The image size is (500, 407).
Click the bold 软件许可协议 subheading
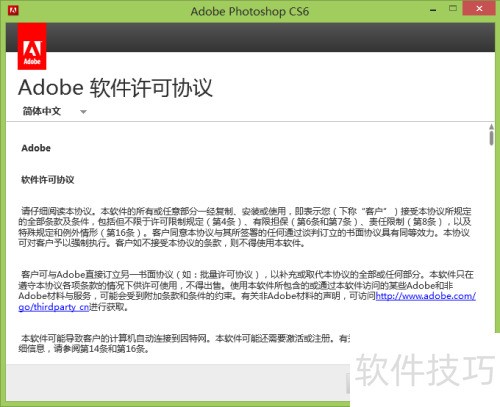48,180
